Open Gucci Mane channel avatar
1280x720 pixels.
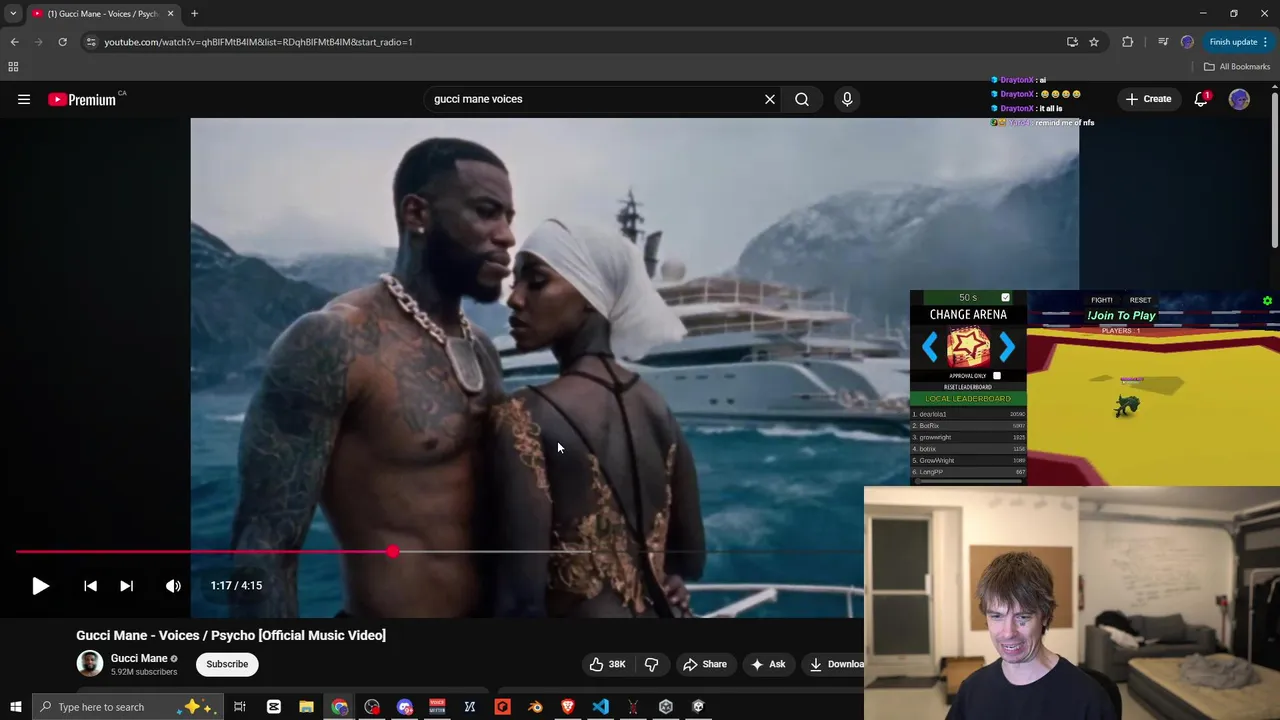pos(90,664)
